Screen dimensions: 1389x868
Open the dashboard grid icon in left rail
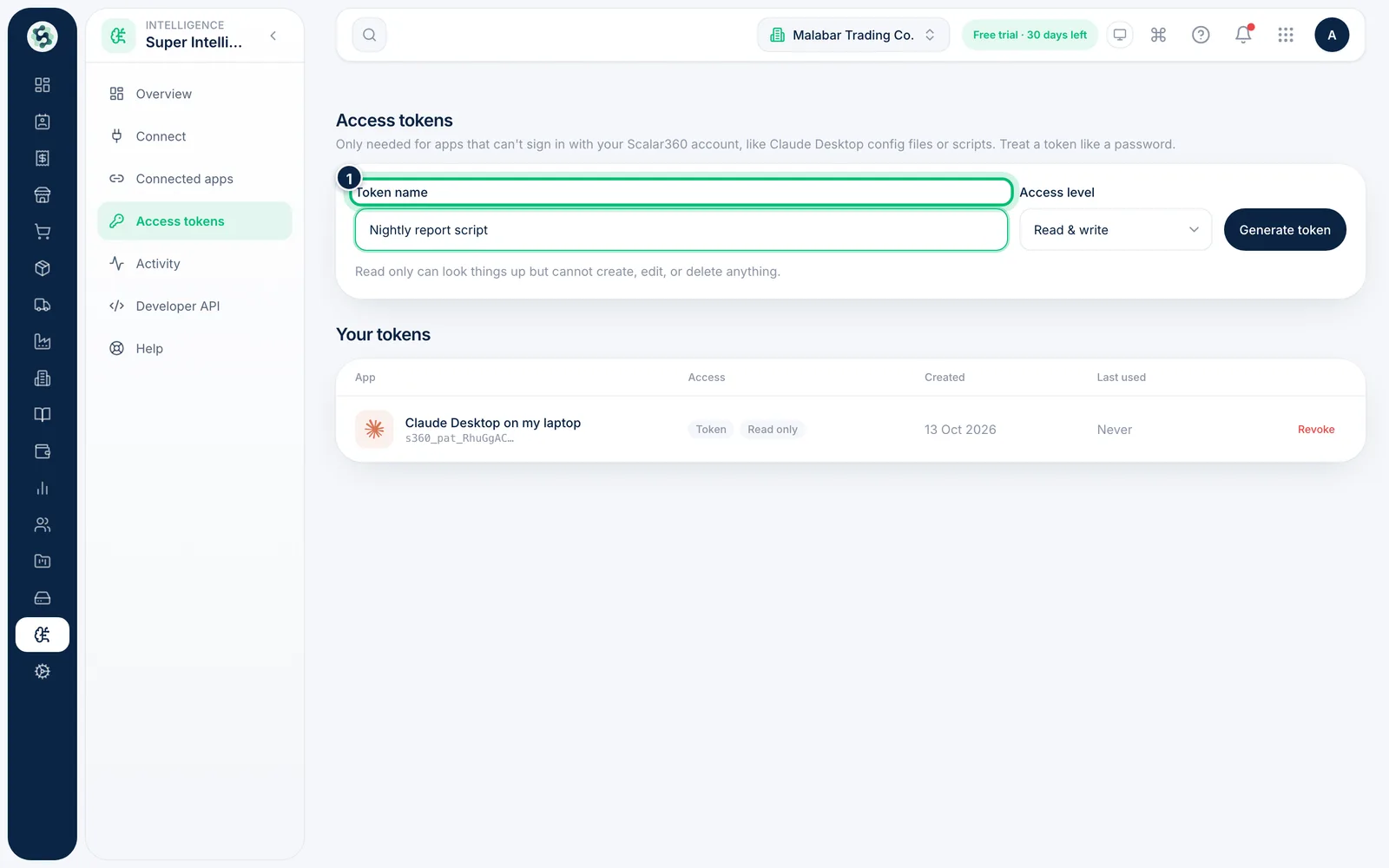tap(42, 85)
